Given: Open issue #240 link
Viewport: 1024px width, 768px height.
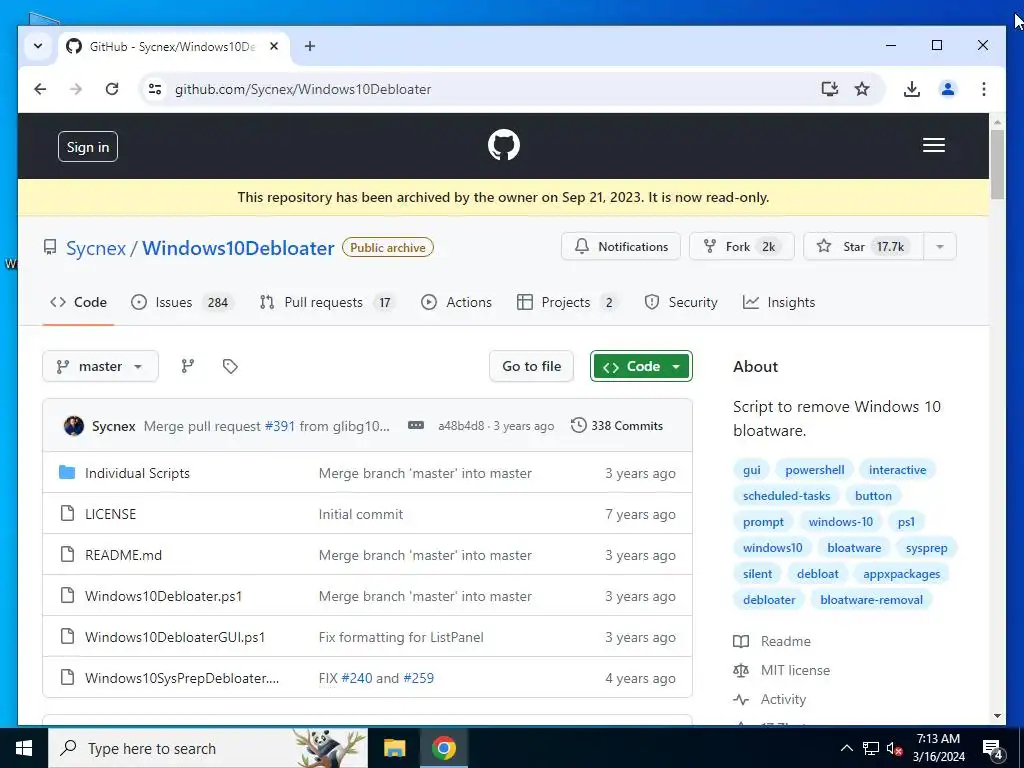Looking at the screenshot, I should pos(357,679).
